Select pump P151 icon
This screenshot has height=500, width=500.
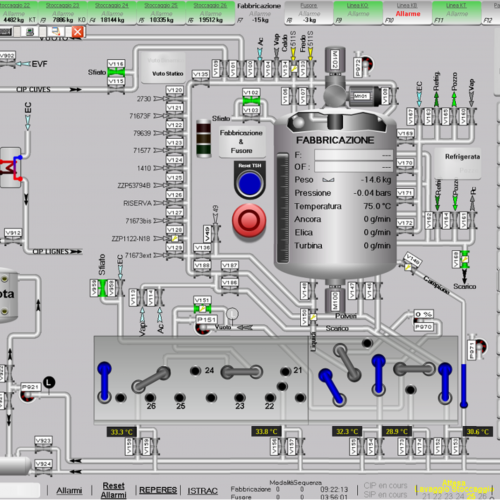pyautogui.click(x=203, y=327)
